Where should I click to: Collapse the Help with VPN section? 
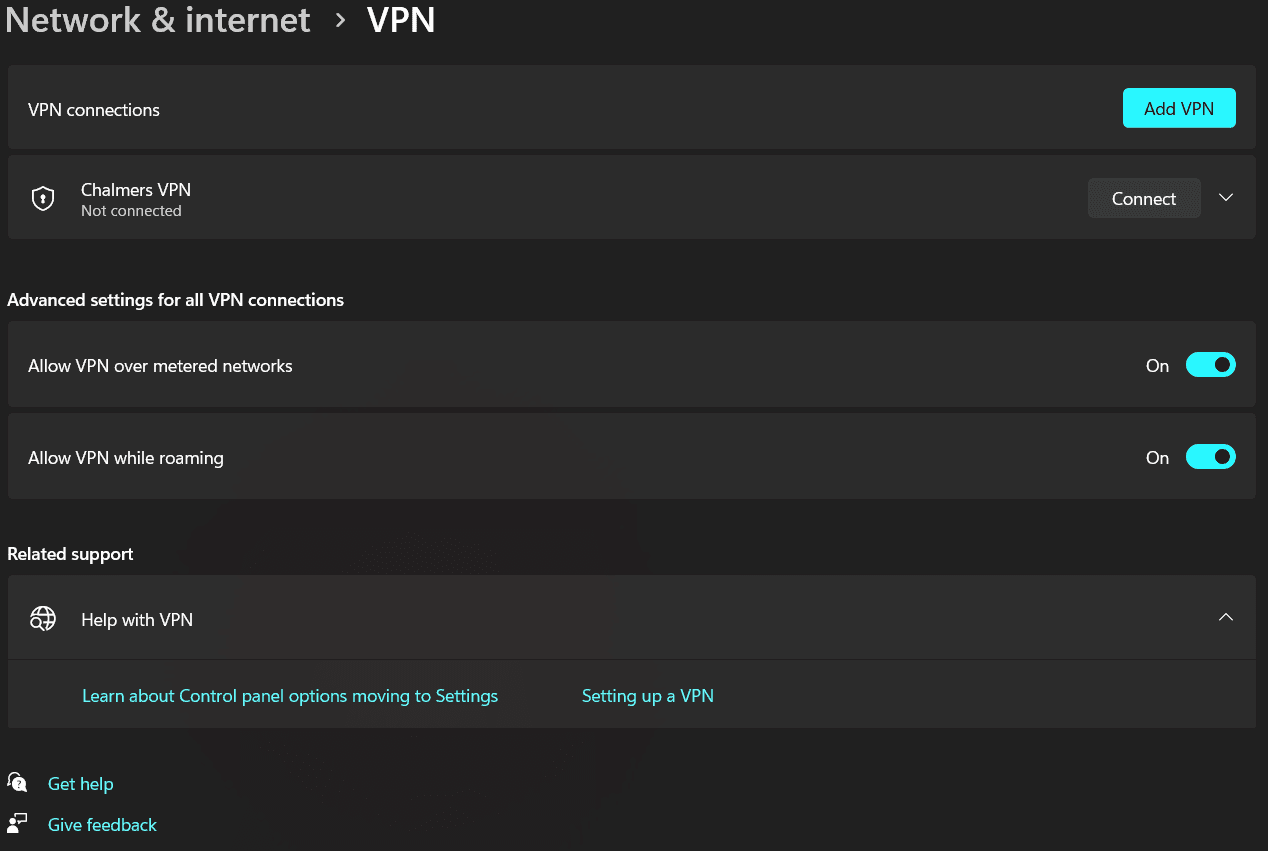pos(1226,618)
